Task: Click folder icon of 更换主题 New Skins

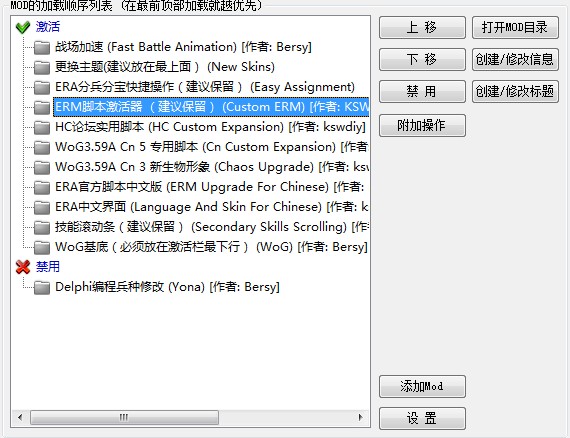Action: (42, 67)
